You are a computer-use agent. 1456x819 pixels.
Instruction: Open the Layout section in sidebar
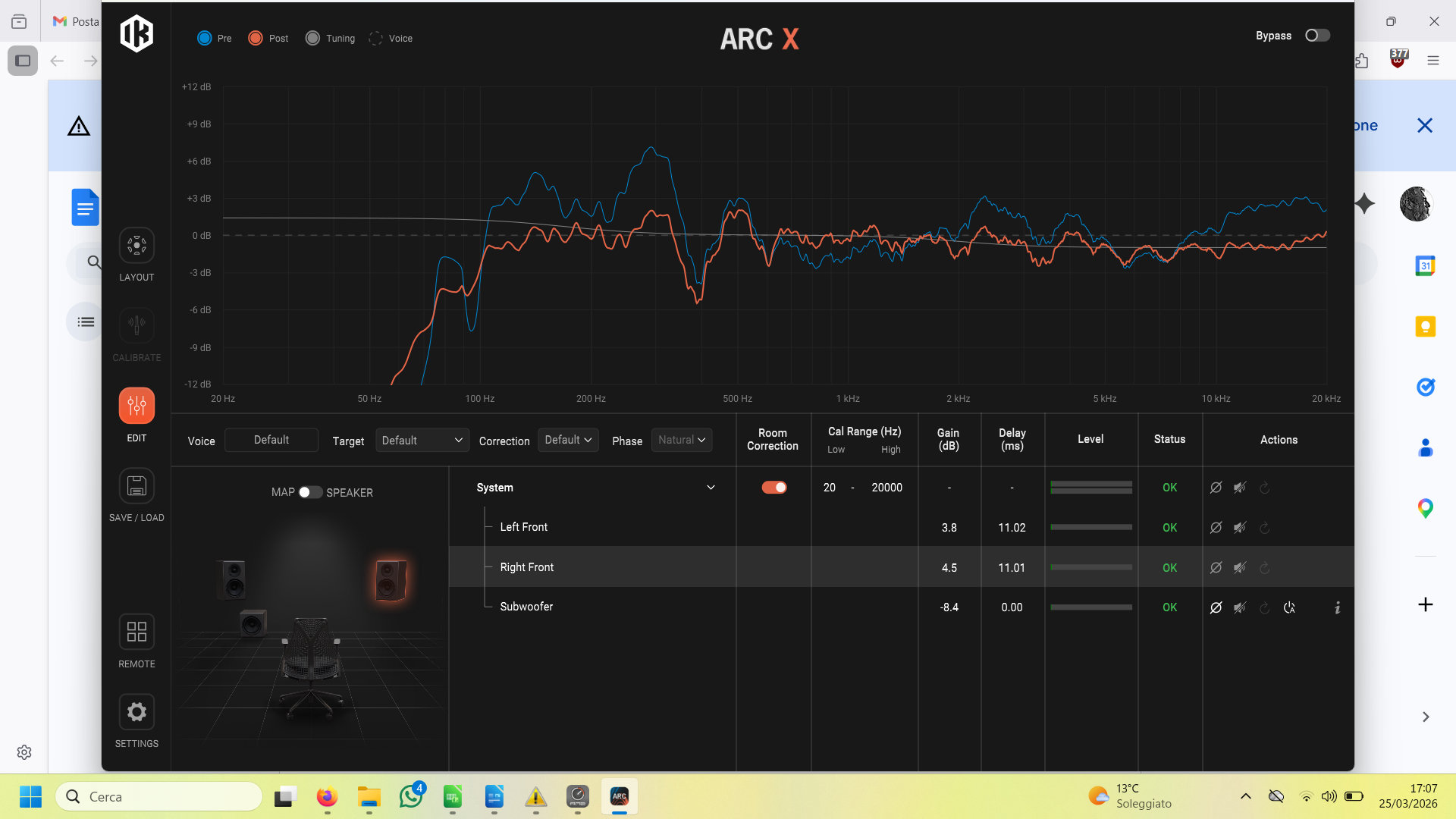tap(136, 246)
